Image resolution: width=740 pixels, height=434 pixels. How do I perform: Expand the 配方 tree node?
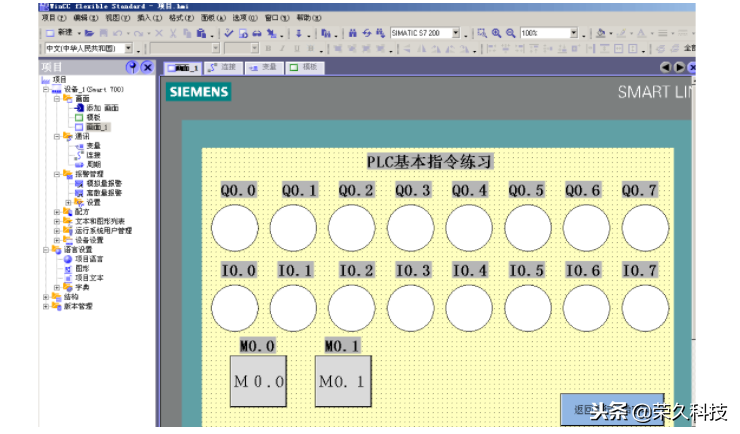pos(56,212)
